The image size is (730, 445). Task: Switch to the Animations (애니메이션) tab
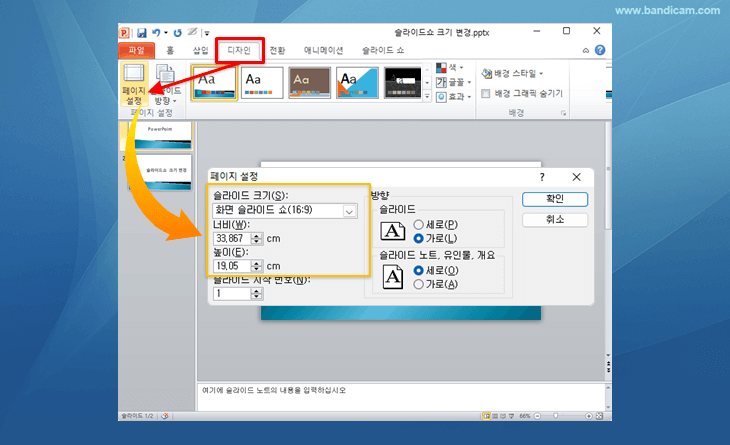click(x=324, y=50)
